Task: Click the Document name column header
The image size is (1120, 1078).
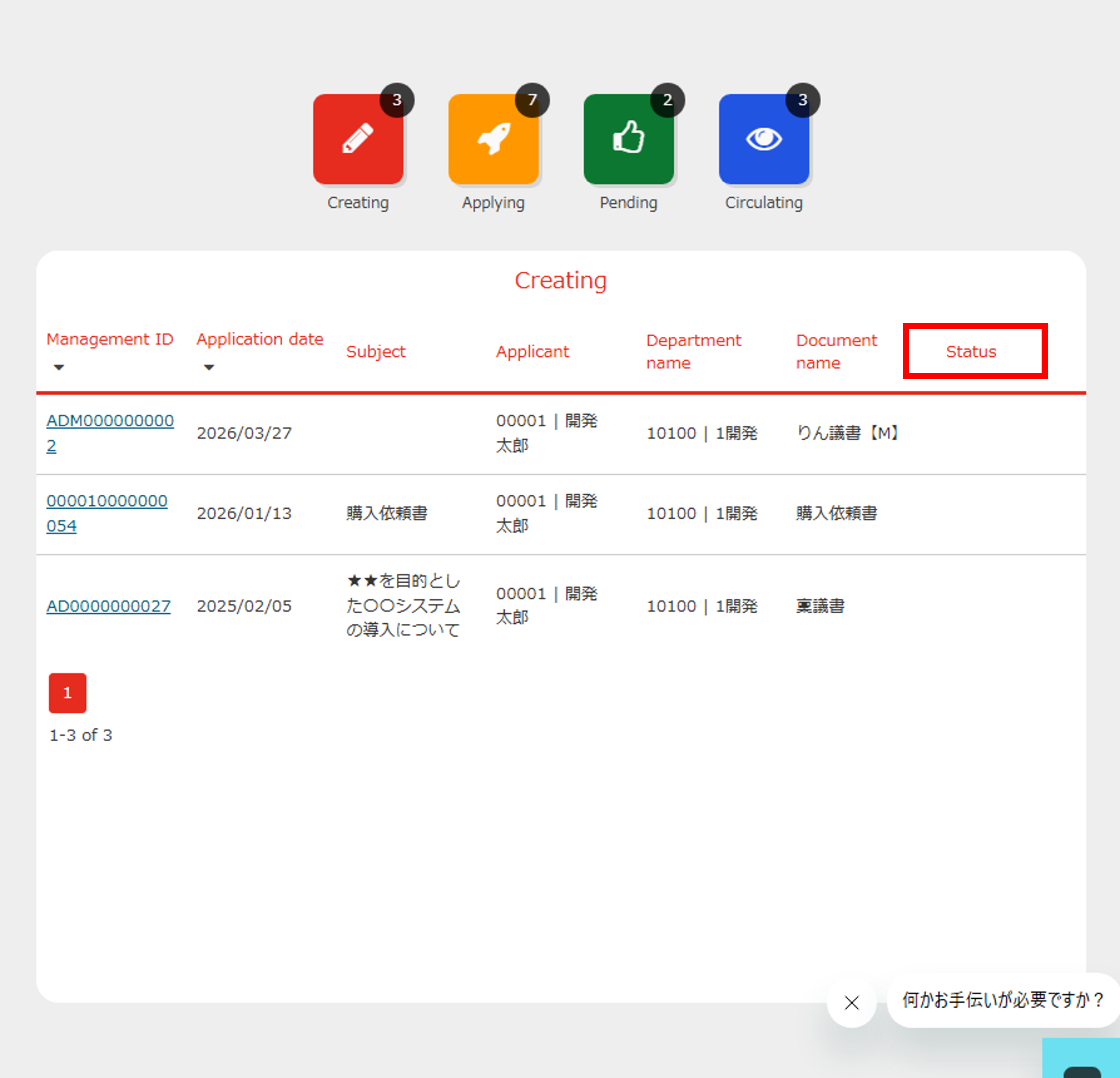Action: click(836, 351)
